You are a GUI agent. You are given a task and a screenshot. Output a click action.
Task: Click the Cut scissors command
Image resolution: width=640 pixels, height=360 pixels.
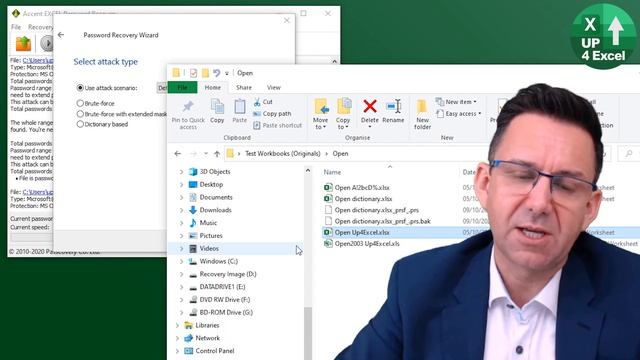[263, 102]
